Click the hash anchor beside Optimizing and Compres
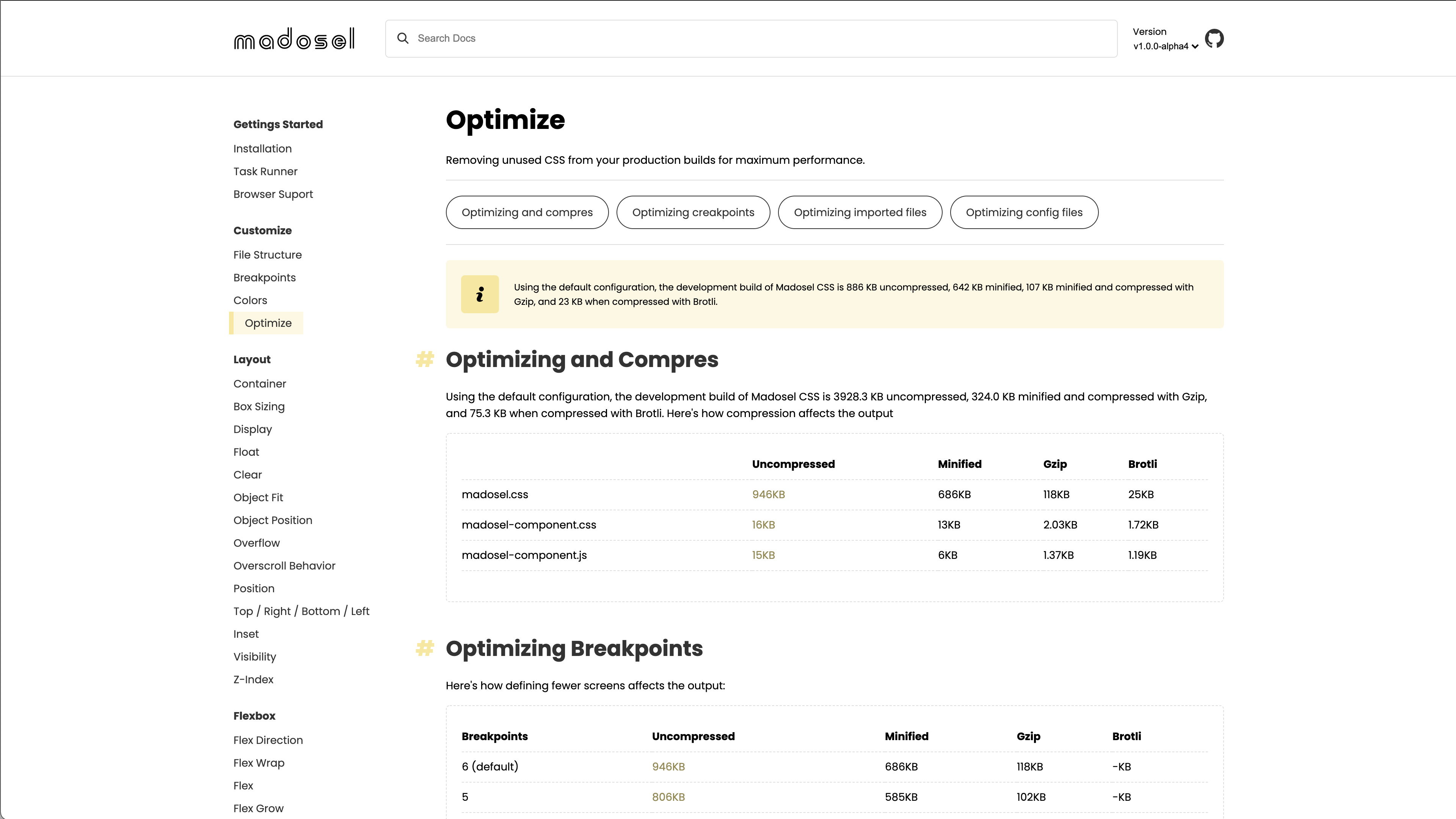The image size is (1456, 819). [425, 359]
